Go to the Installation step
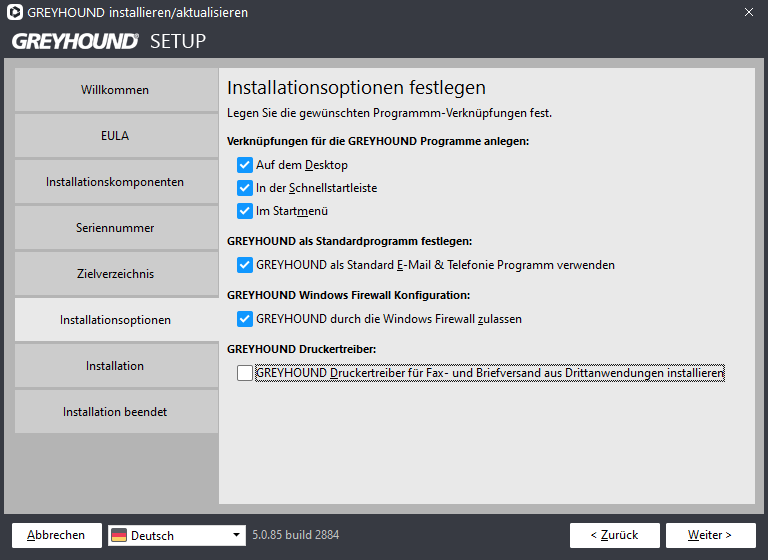This screenshot has height=560, width=768. click(117, 366)
